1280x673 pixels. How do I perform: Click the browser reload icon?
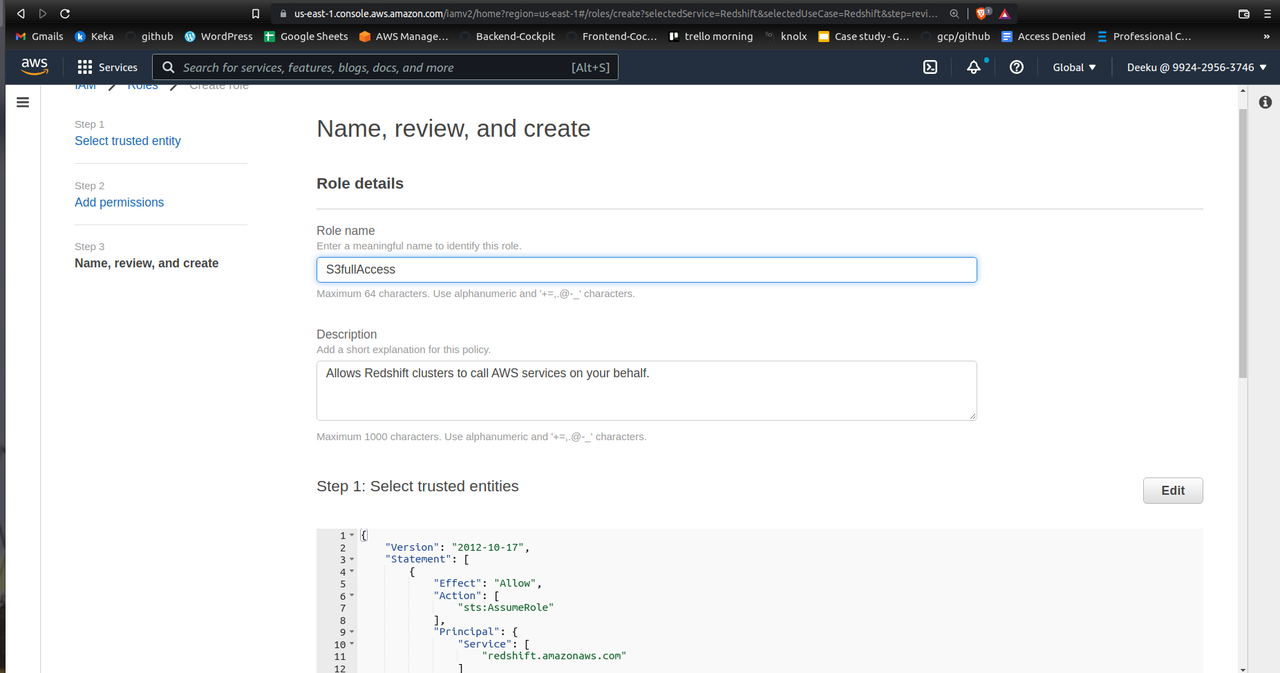tap(65, 14)
